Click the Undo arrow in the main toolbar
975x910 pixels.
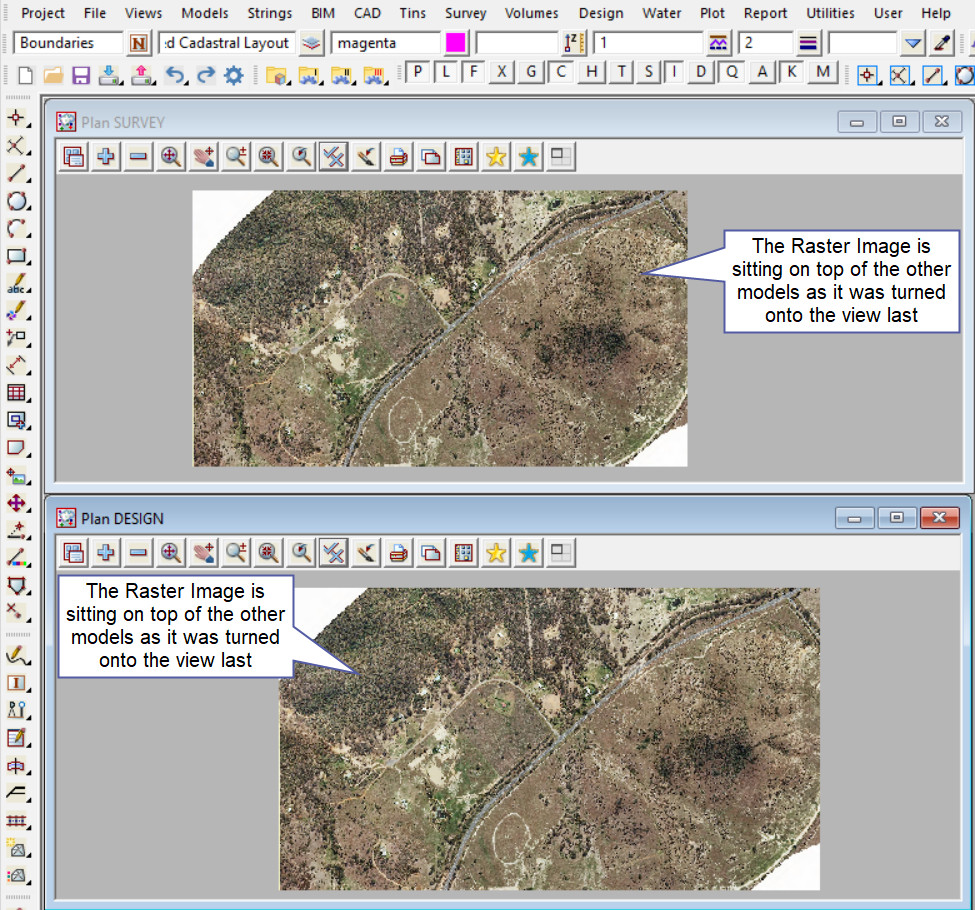pyautogui.click(x=175, y=75)
